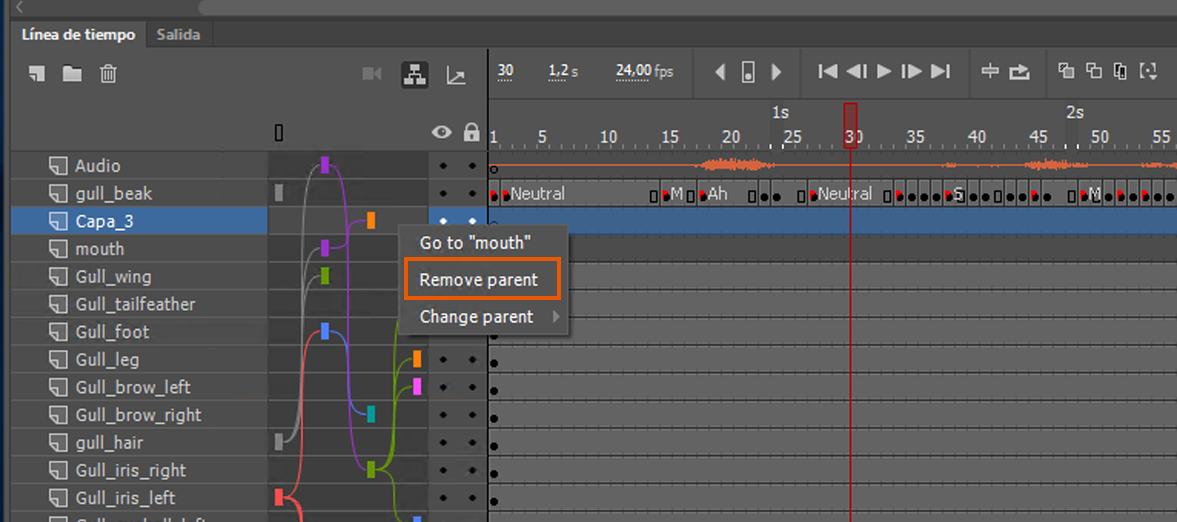Open the modify markers dropdown icon

click(x=1148, y=71)
